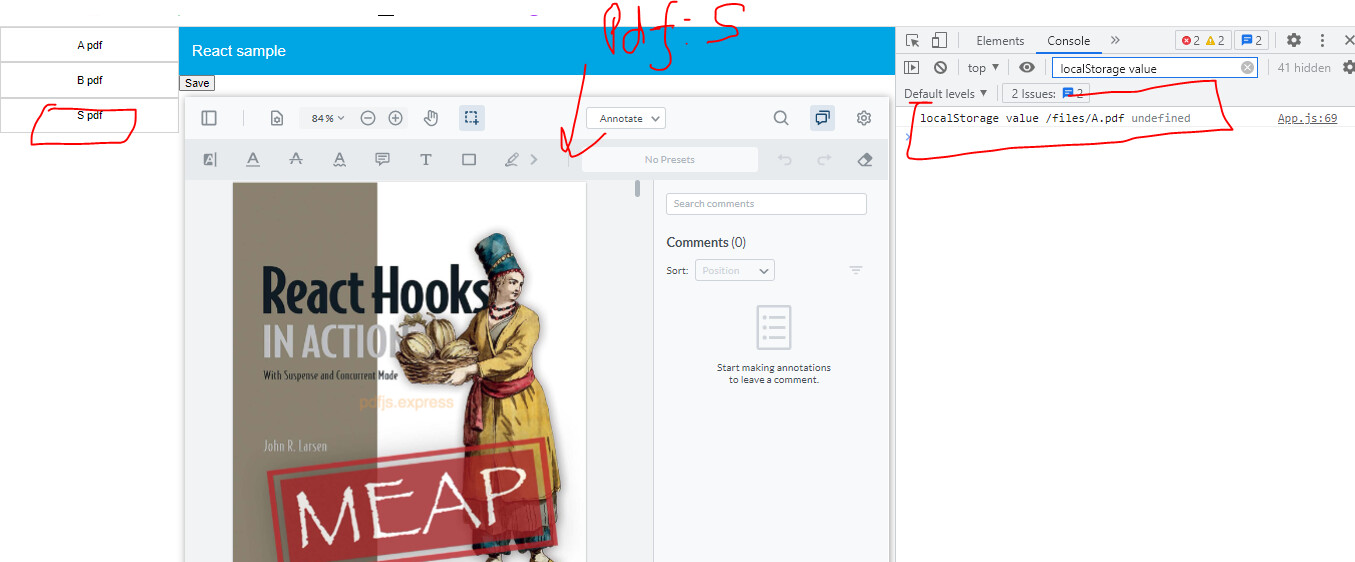1355x562 pixels.
Task: Open DevTools Settings gear
Action: pyautogui.click(x=1294, y=40)
